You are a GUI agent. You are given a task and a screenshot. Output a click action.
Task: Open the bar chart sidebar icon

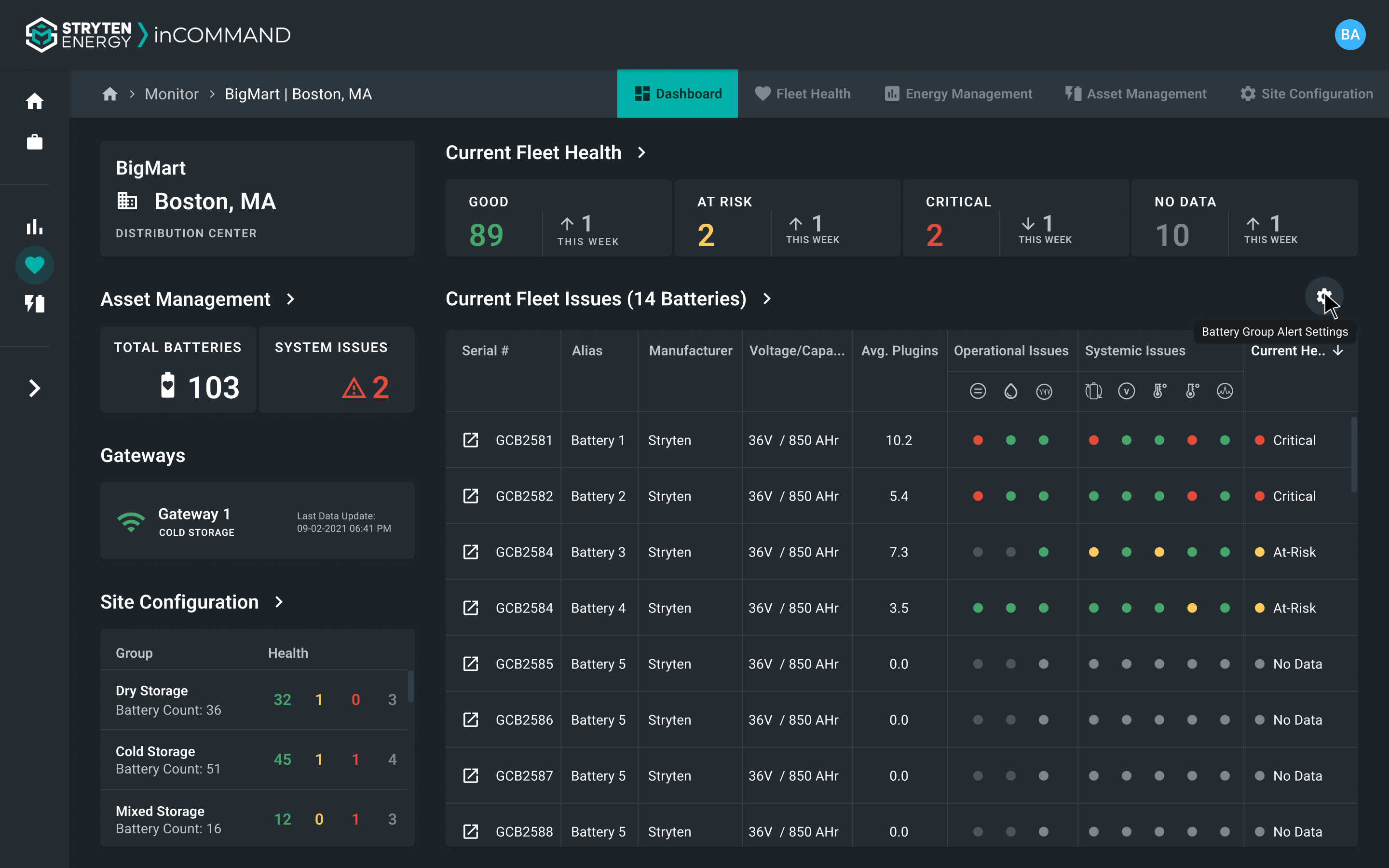34,226
